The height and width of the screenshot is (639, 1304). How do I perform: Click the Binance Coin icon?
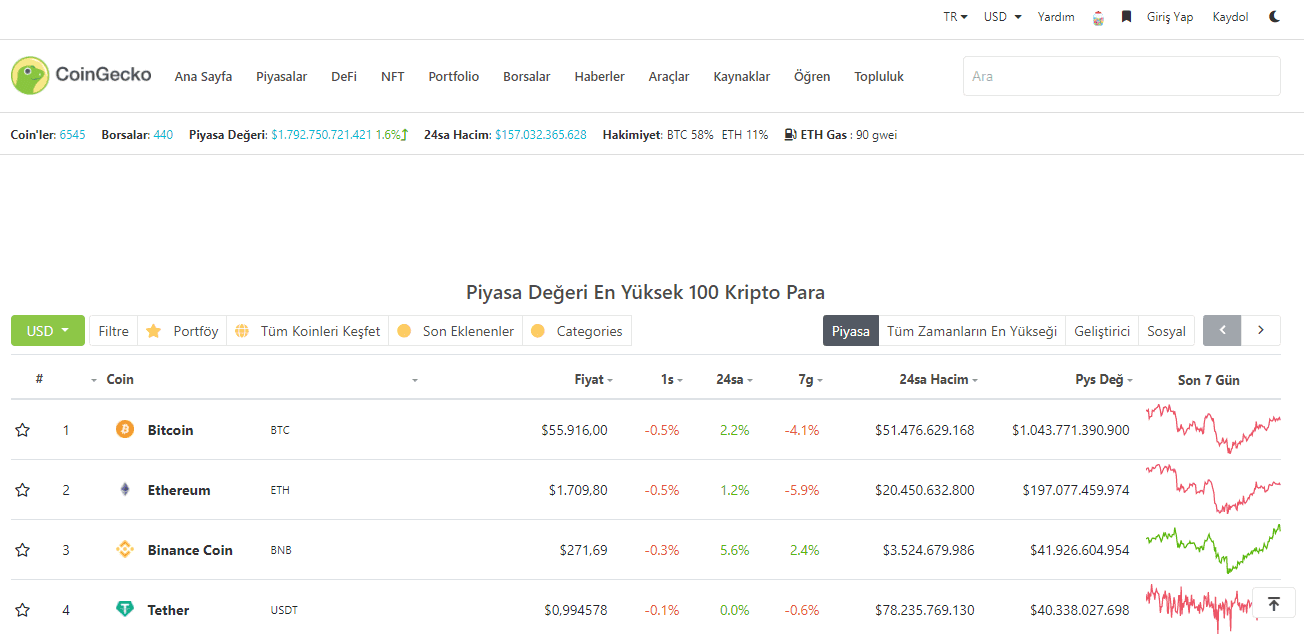tap(125, 549)
